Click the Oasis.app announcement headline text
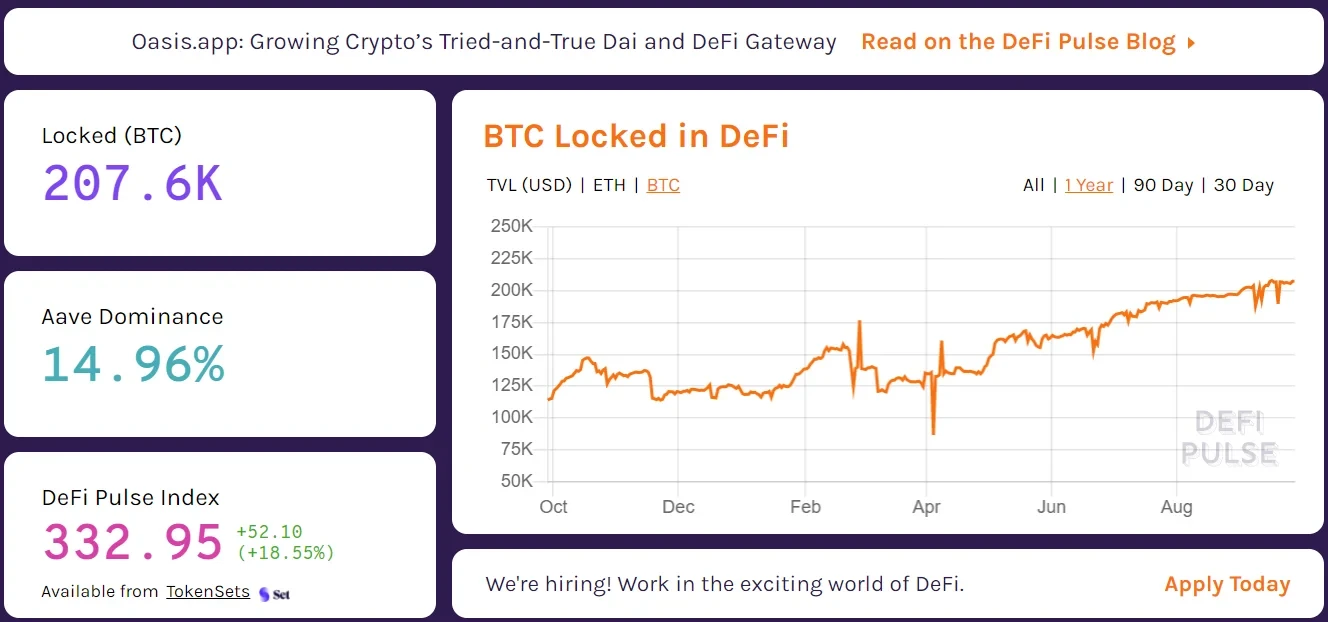 pyautogui.click(x=484, y=42)
